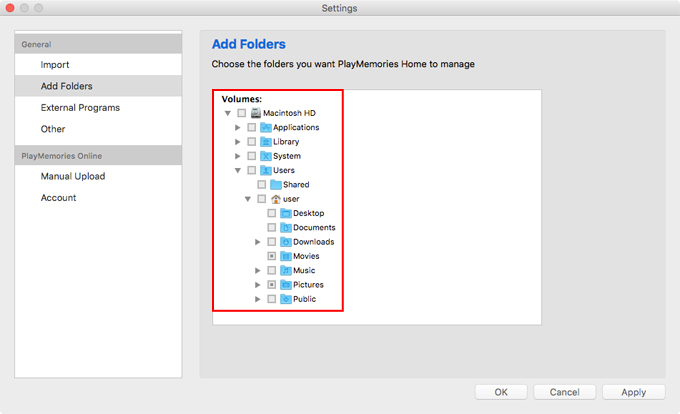Click the Apply button
This screenshot has height=414, width=680.
click(x=633, y=392)
